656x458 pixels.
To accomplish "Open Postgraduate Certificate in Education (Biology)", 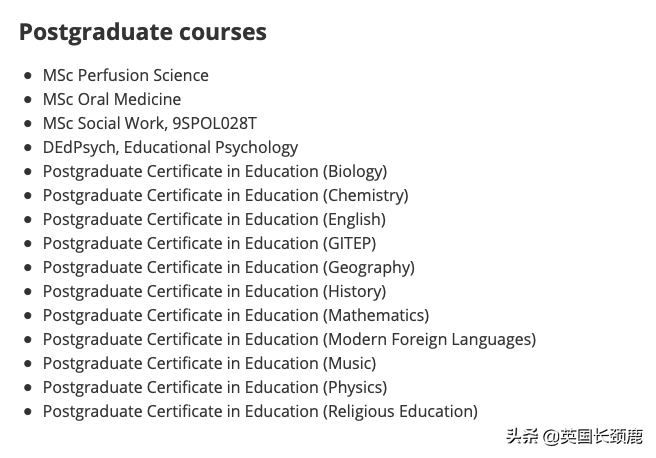I will (214, 171).
